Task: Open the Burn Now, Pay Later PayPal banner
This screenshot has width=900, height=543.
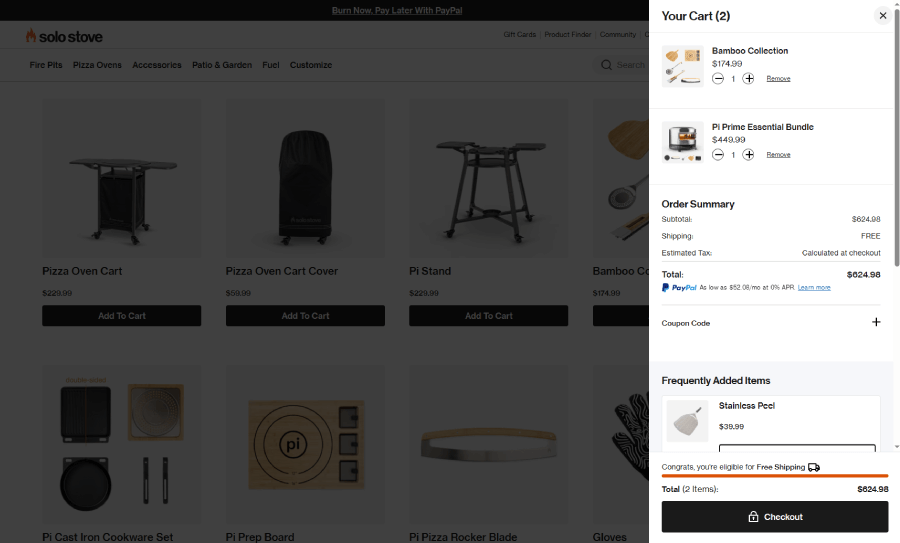Action: pos(397,10)
